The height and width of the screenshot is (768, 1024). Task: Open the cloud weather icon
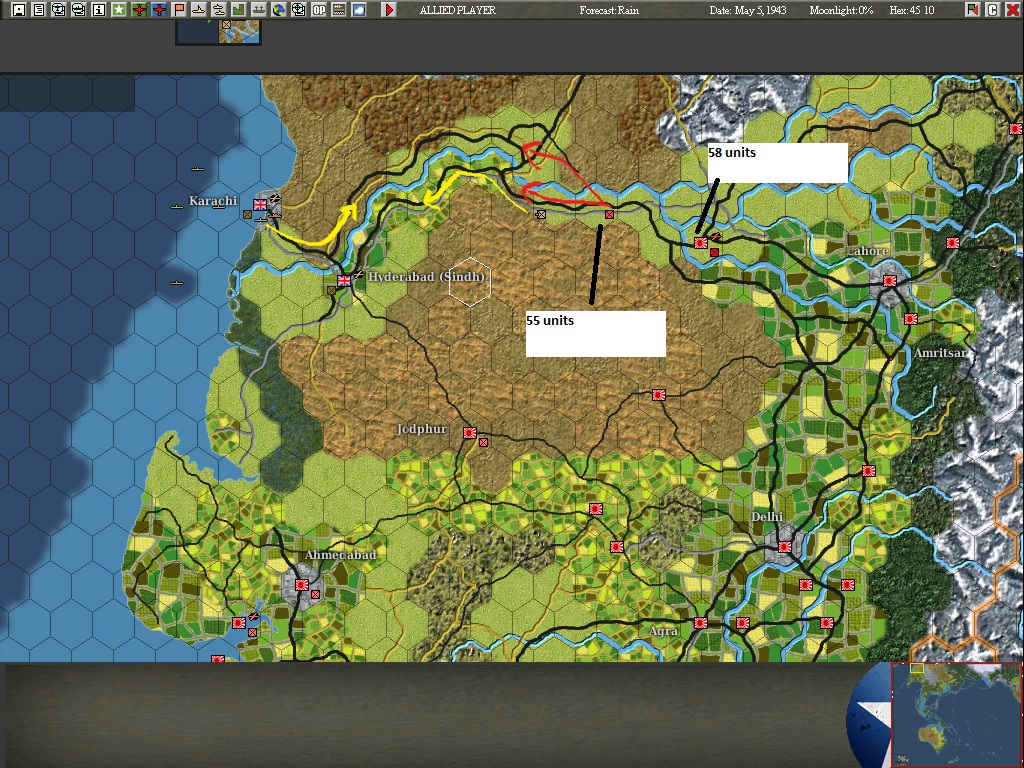tap(359, 10)
